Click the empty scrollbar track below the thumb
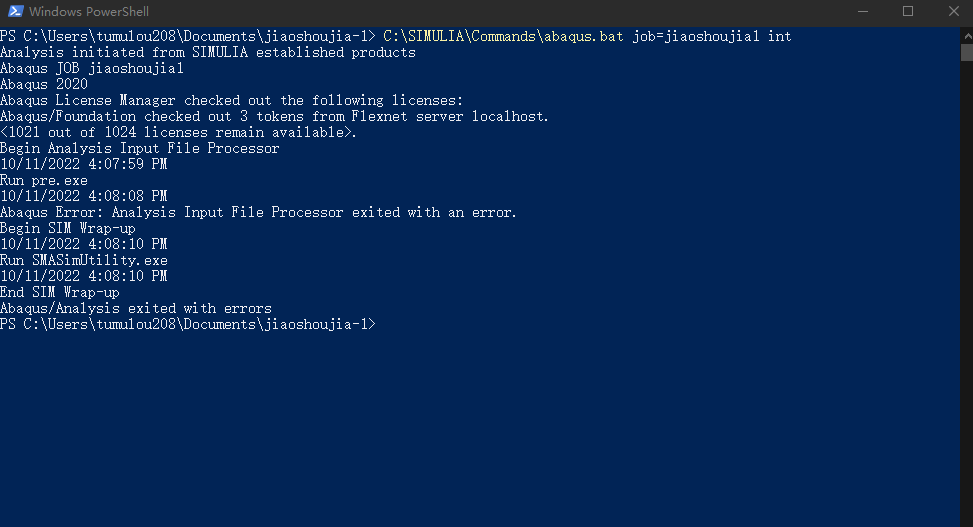973x527 pixels. [x=966, y=300]
